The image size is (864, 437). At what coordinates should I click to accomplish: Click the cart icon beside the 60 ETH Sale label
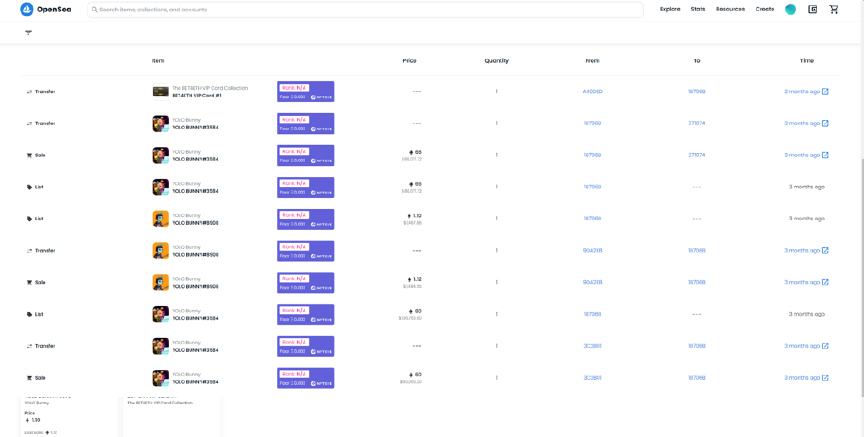pyautogui.click(x=29, y=378)
